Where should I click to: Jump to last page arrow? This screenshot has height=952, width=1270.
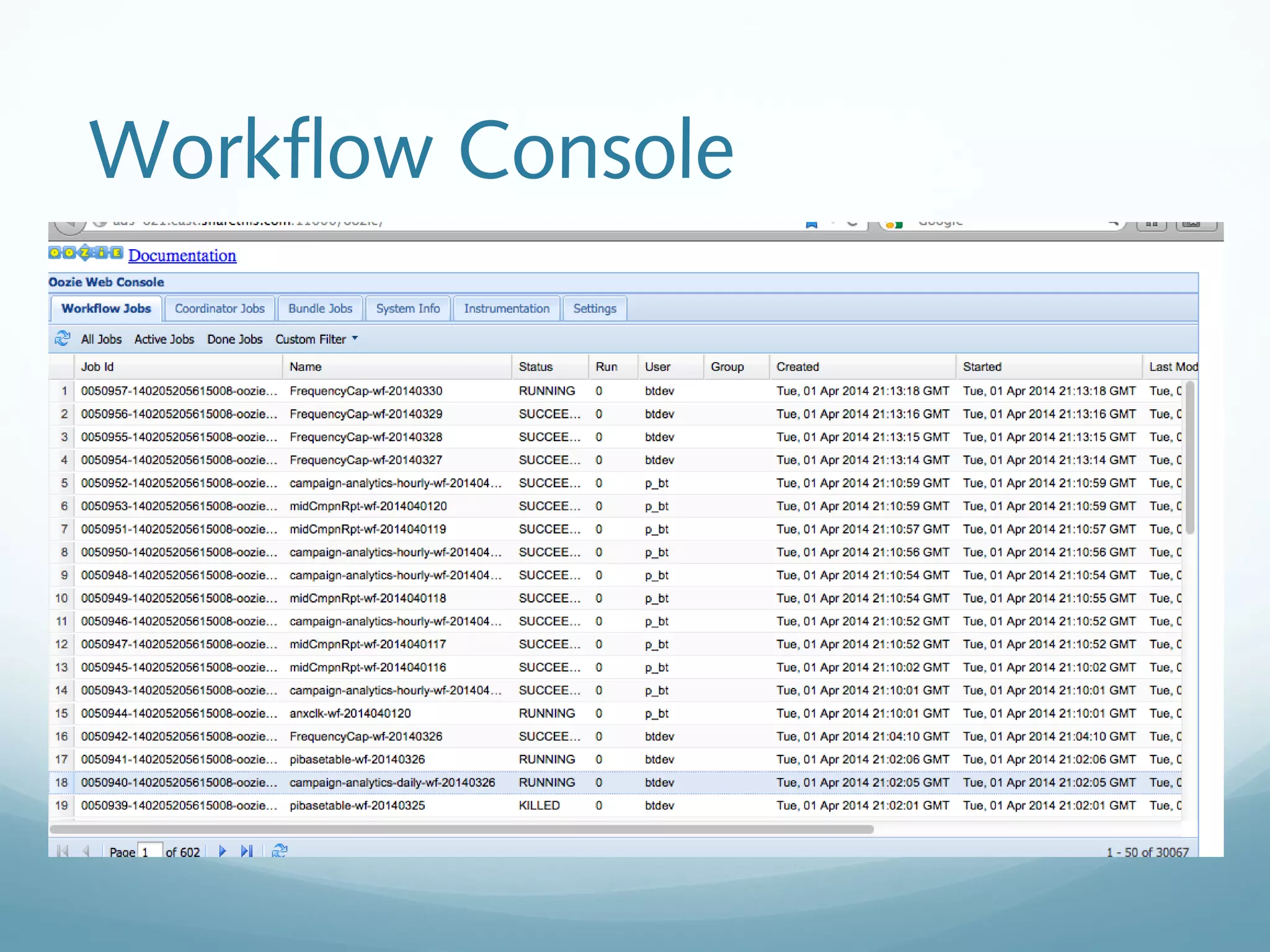coord(246,851)
